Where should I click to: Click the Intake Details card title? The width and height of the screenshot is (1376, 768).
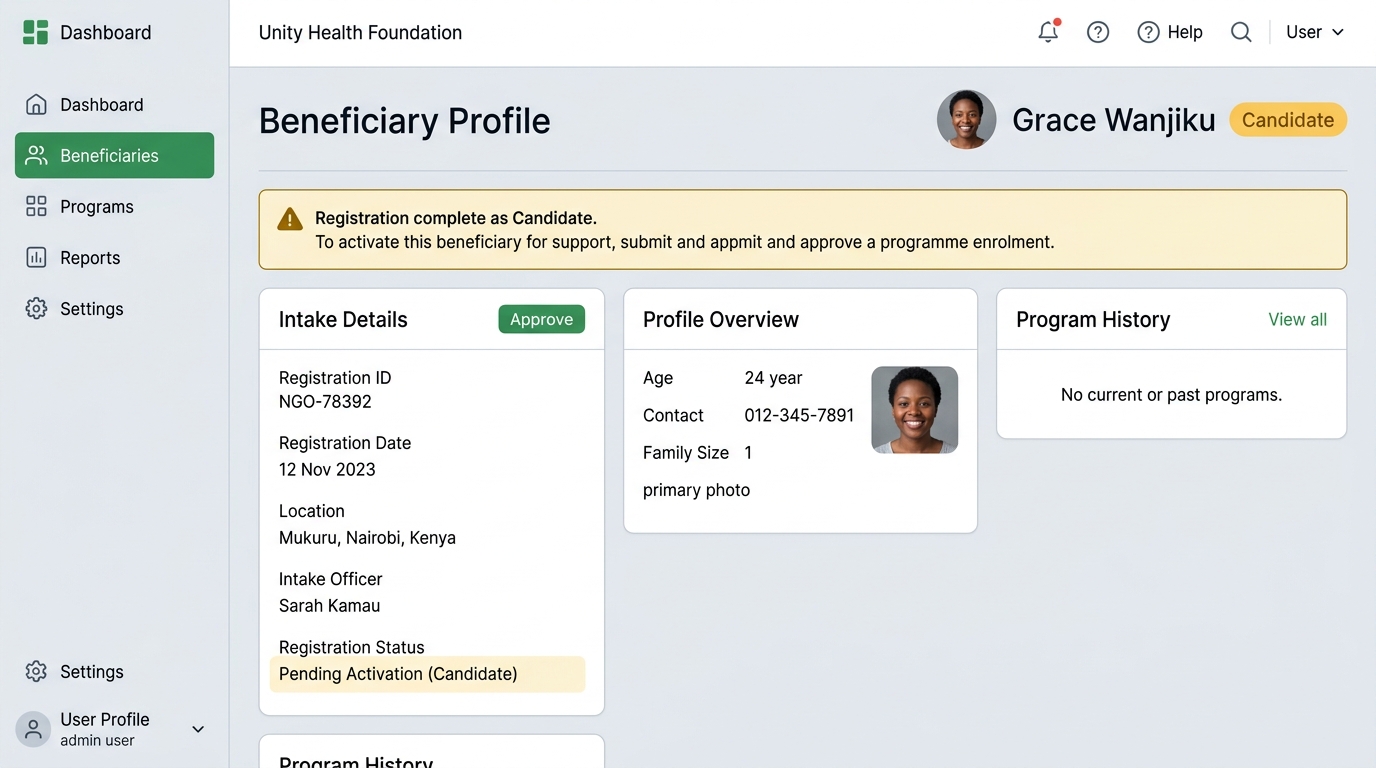(x=343, y=320)
